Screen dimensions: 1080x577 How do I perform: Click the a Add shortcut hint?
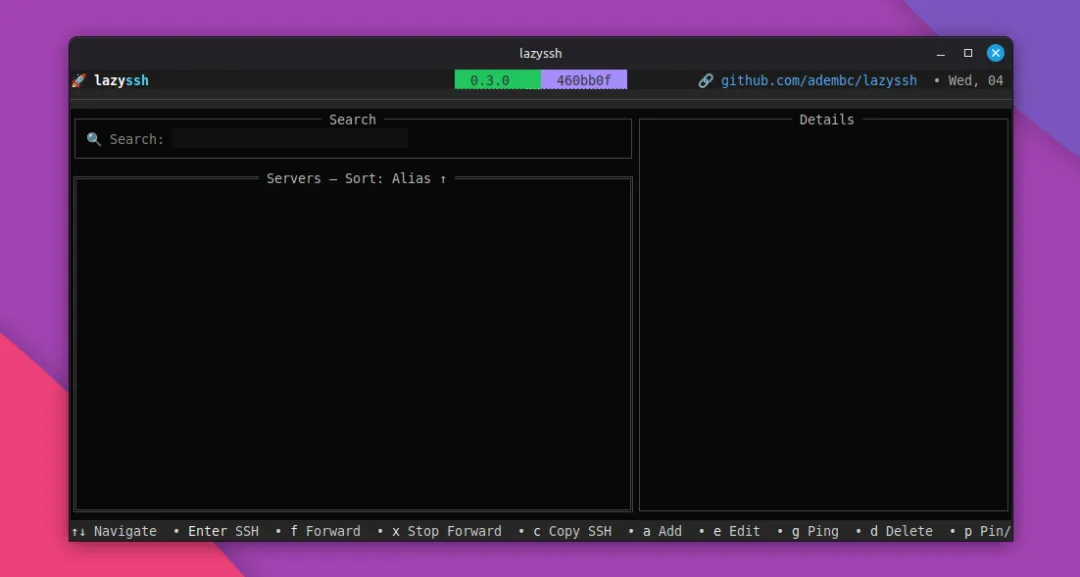pyautogui.click(x=663, y=531)
